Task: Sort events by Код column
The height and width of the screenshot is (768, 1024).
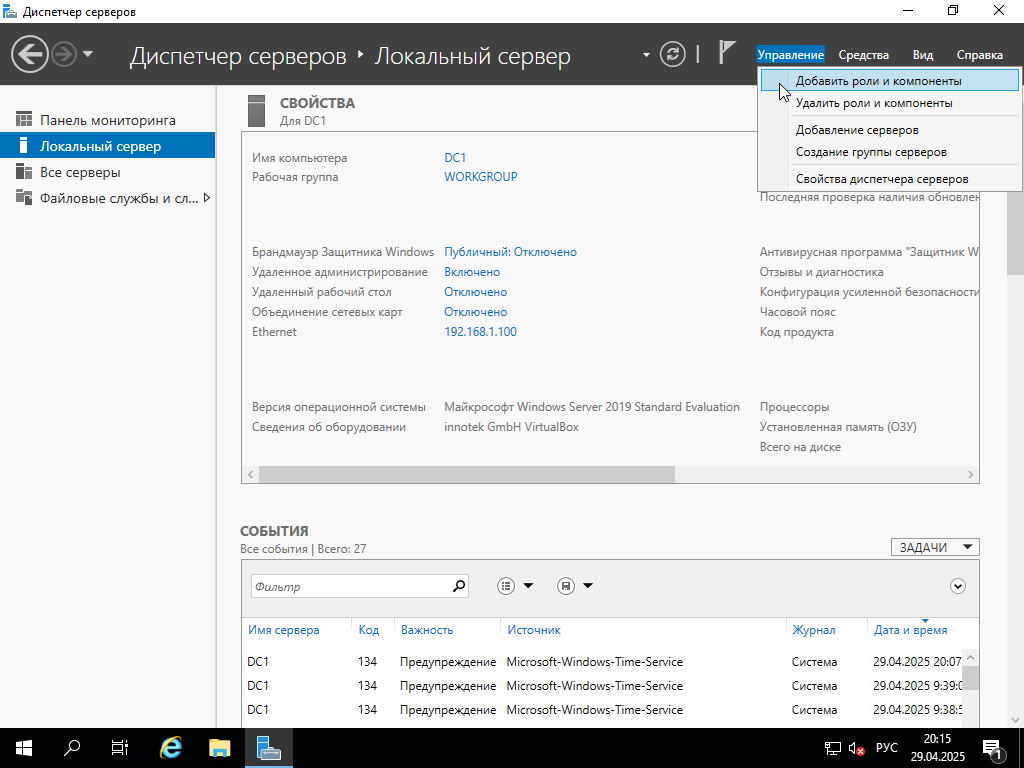Action: 368,630
